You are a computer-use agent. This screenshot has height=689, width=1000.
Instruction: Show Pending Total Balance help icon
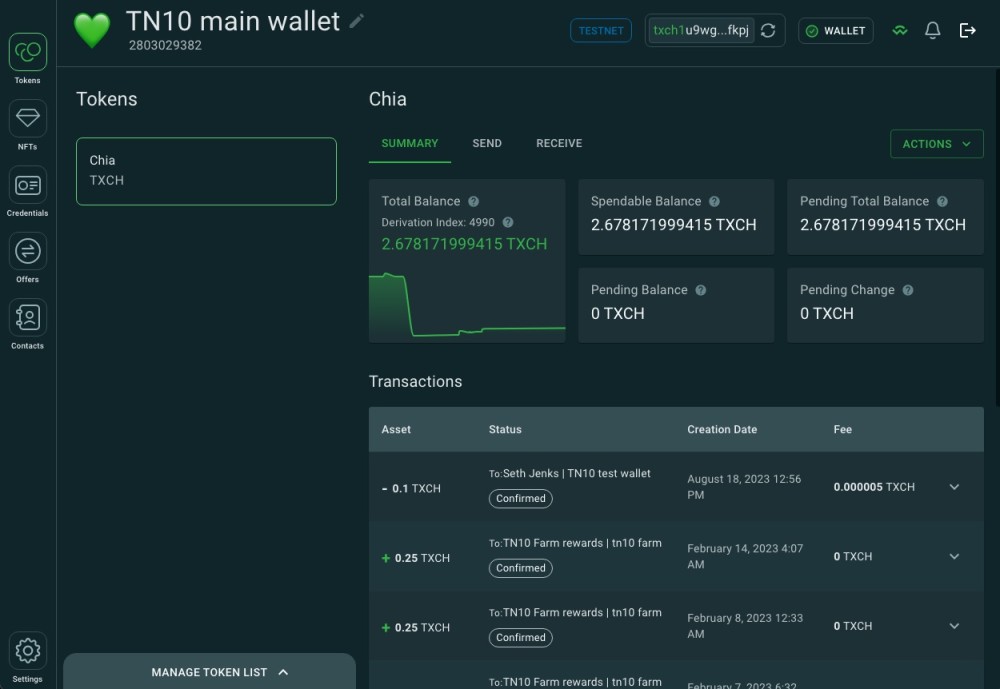(x=942, y=202)
